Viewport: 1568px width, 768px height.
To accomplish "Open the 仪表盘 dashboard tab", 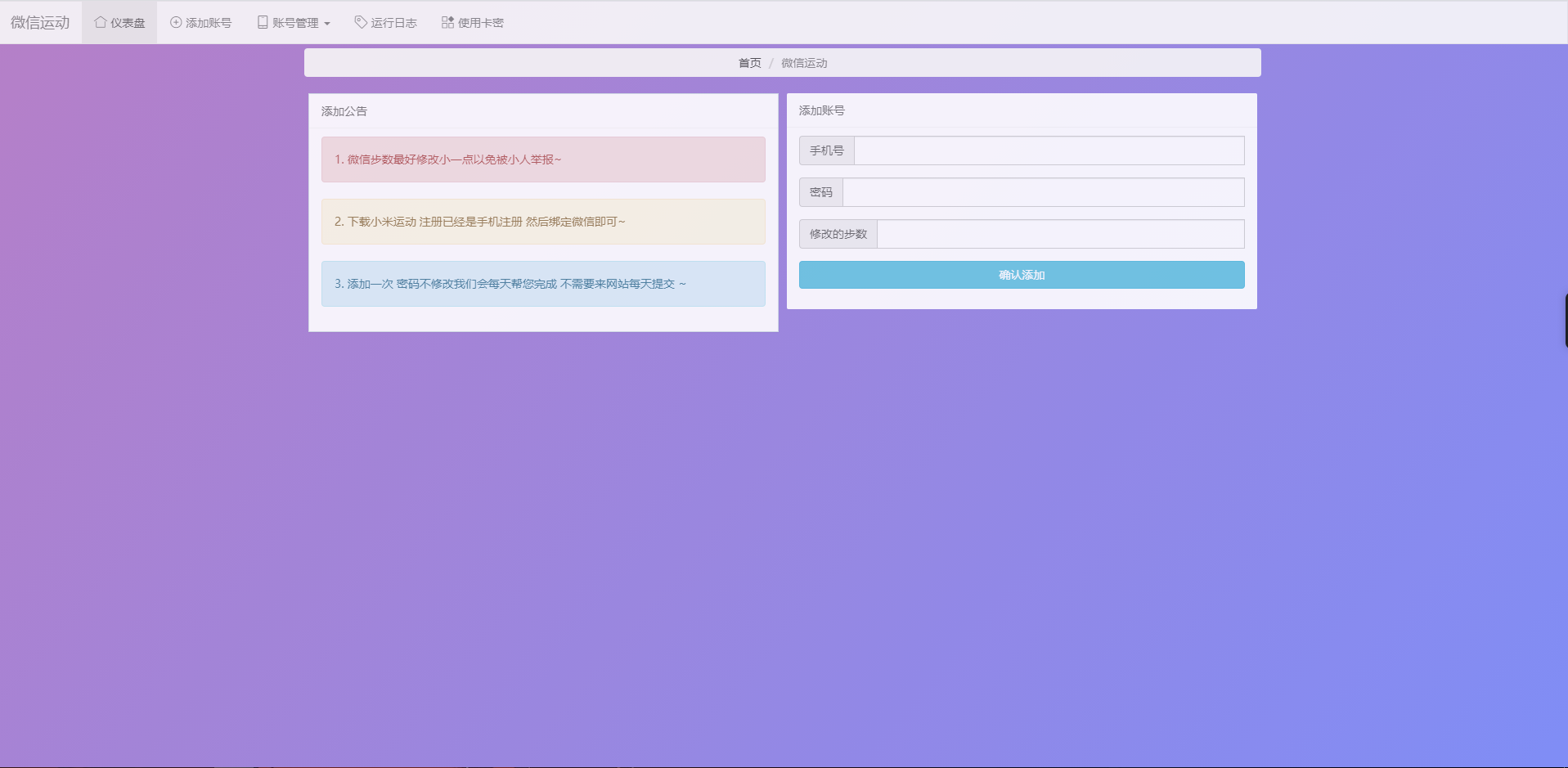I will click(119, 22).
